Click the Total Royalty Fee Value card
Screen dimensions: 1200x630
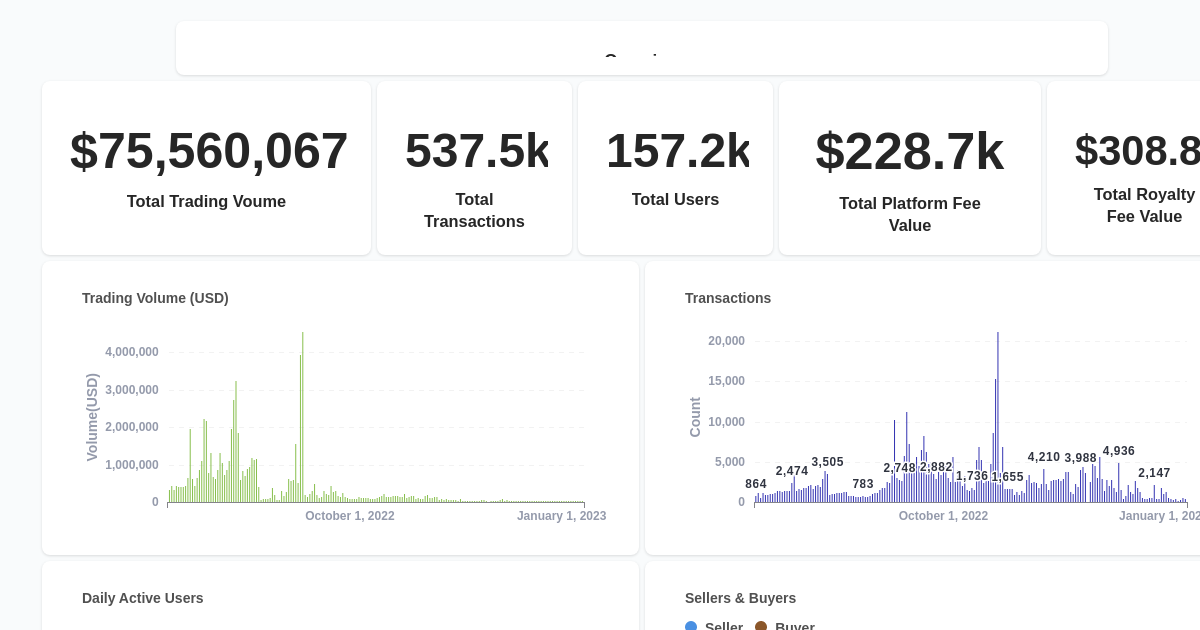(1140, 167)
